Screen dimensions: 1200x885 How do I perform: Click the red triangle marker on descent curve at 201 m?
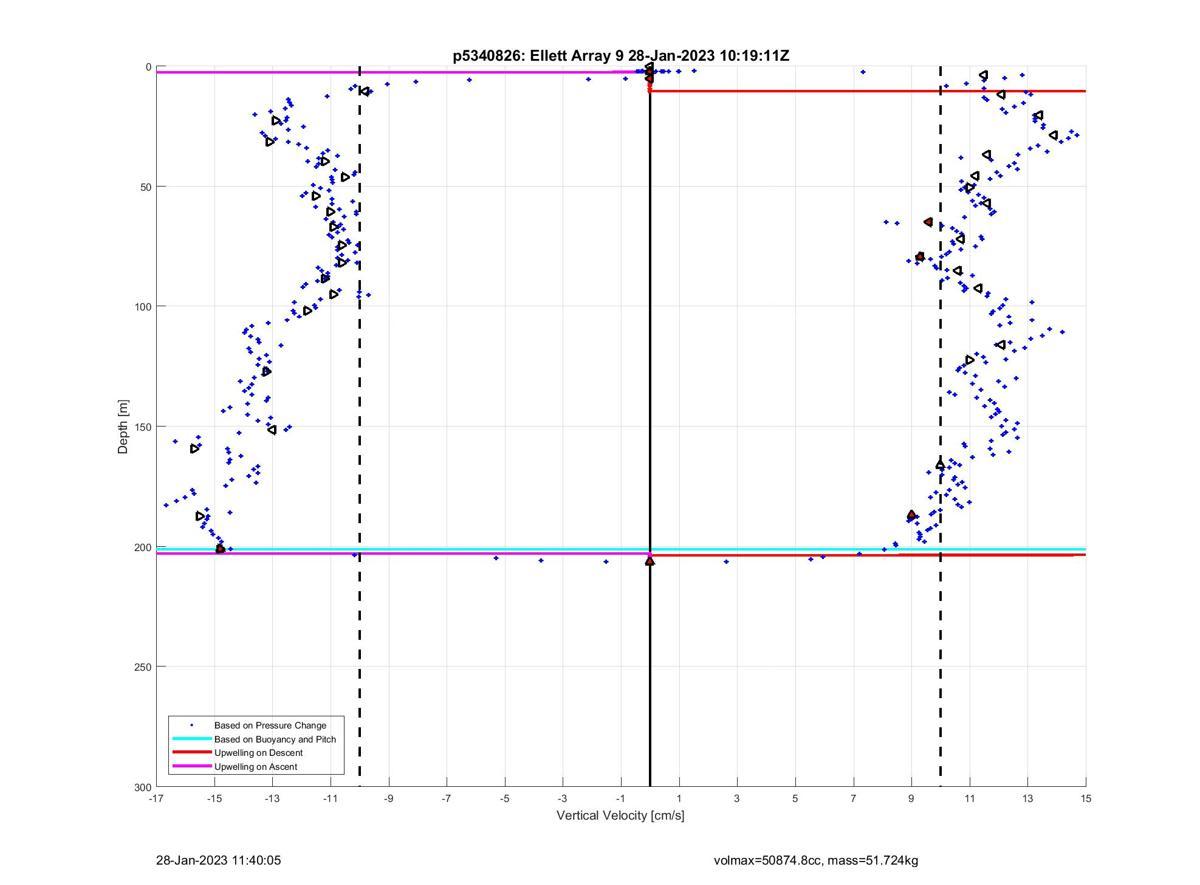[221, 549]
